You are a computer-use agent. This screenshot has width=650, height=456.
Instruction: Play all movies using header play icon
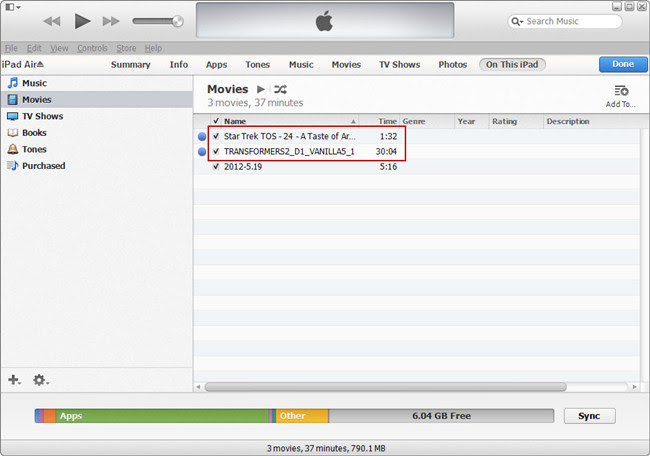pos(261,89)
